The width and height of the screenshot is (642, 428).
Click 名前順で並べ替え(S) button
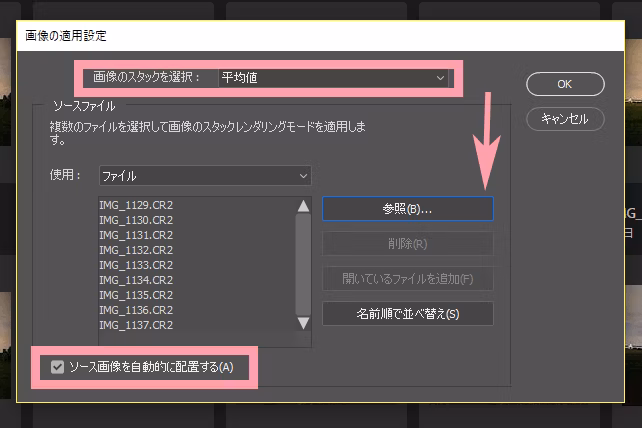(408, 314)
